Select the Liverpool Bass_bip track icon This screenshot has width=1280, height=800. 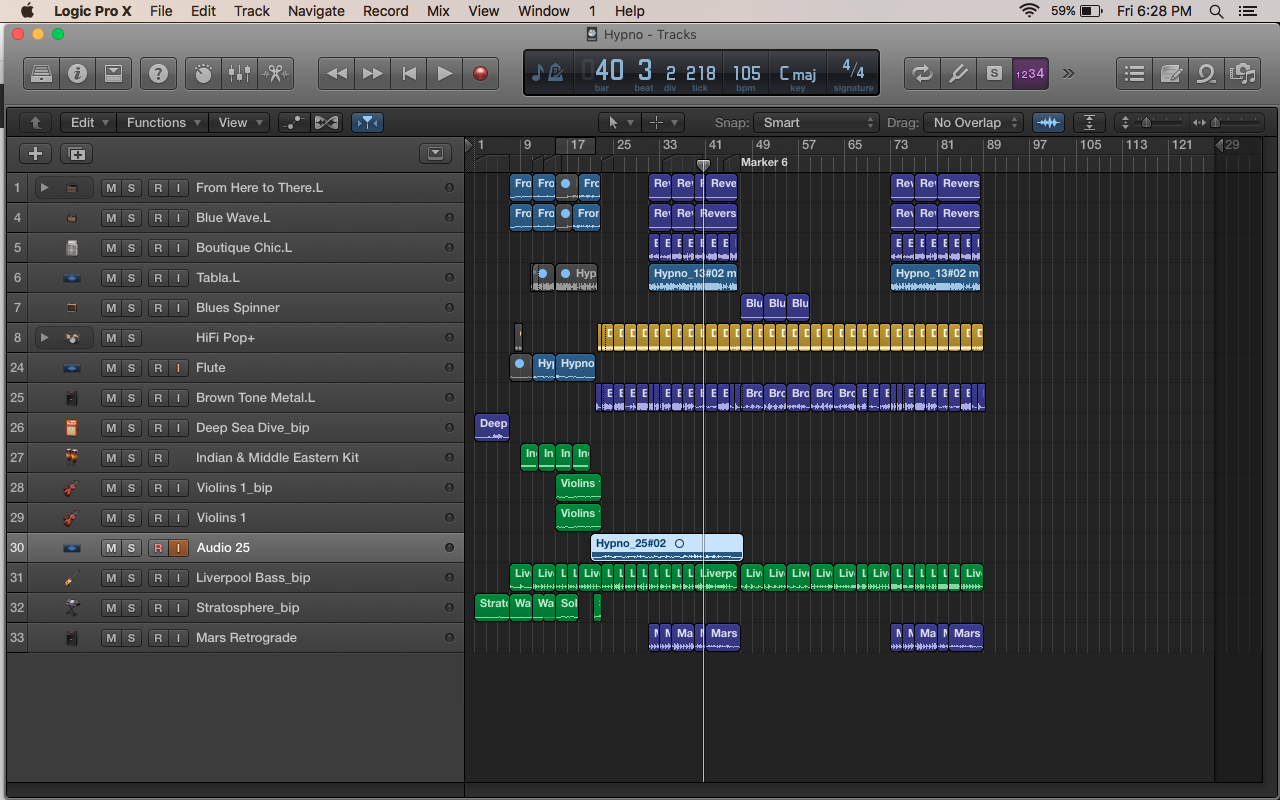[x=71, y=578]
